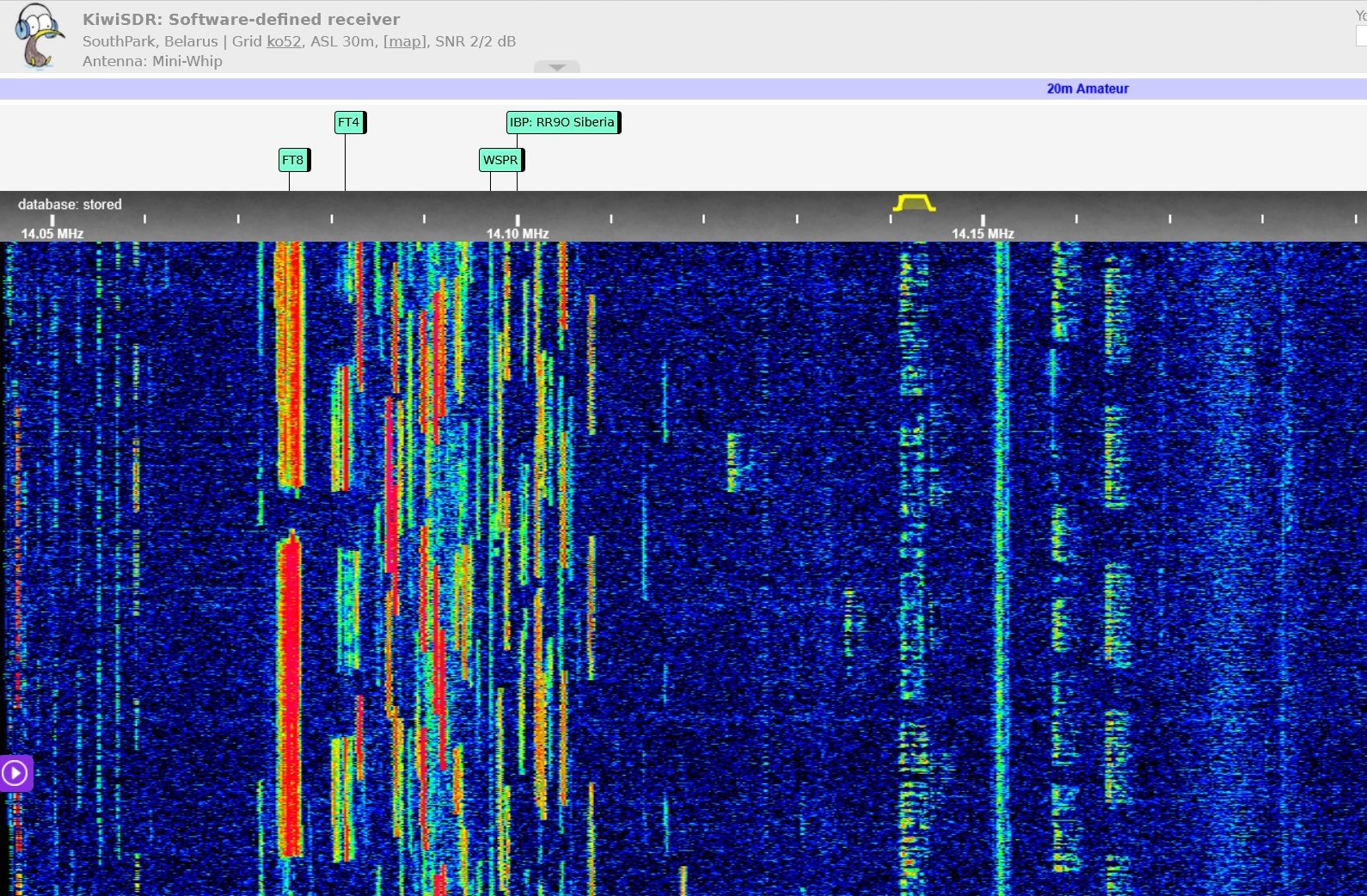
Task: Click the KiwiSDR: Software-defined receiver title
Action: [241, 19]
